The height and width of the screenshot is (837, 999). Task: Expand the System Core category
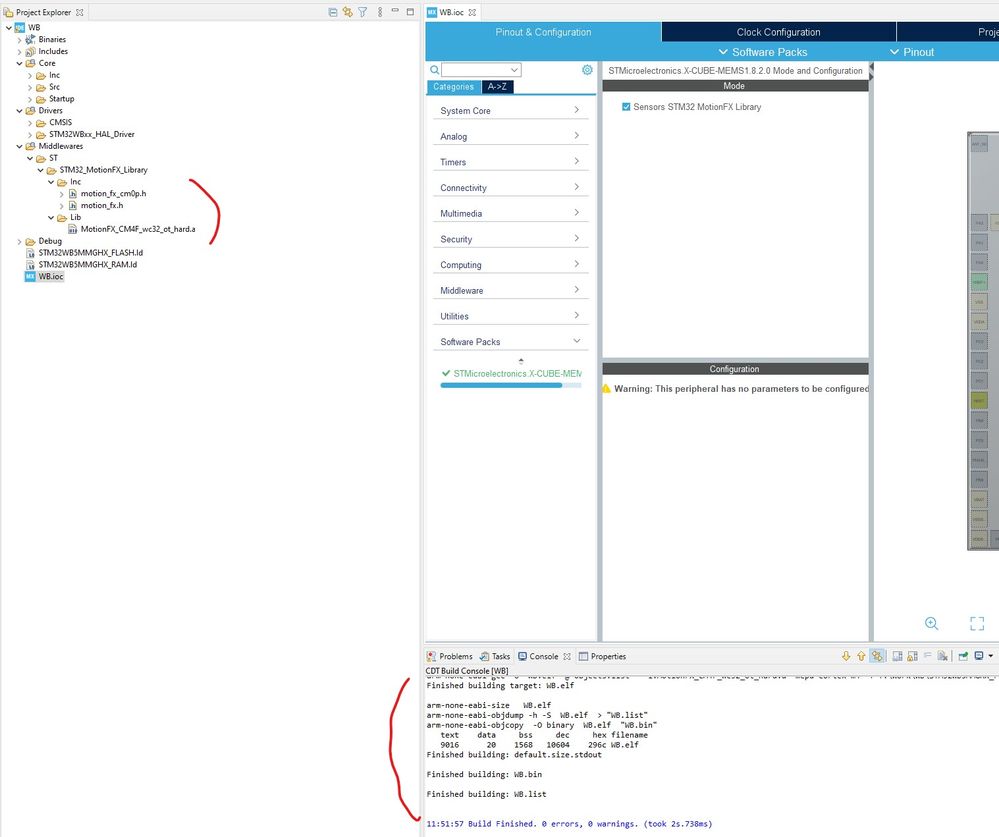510,111
